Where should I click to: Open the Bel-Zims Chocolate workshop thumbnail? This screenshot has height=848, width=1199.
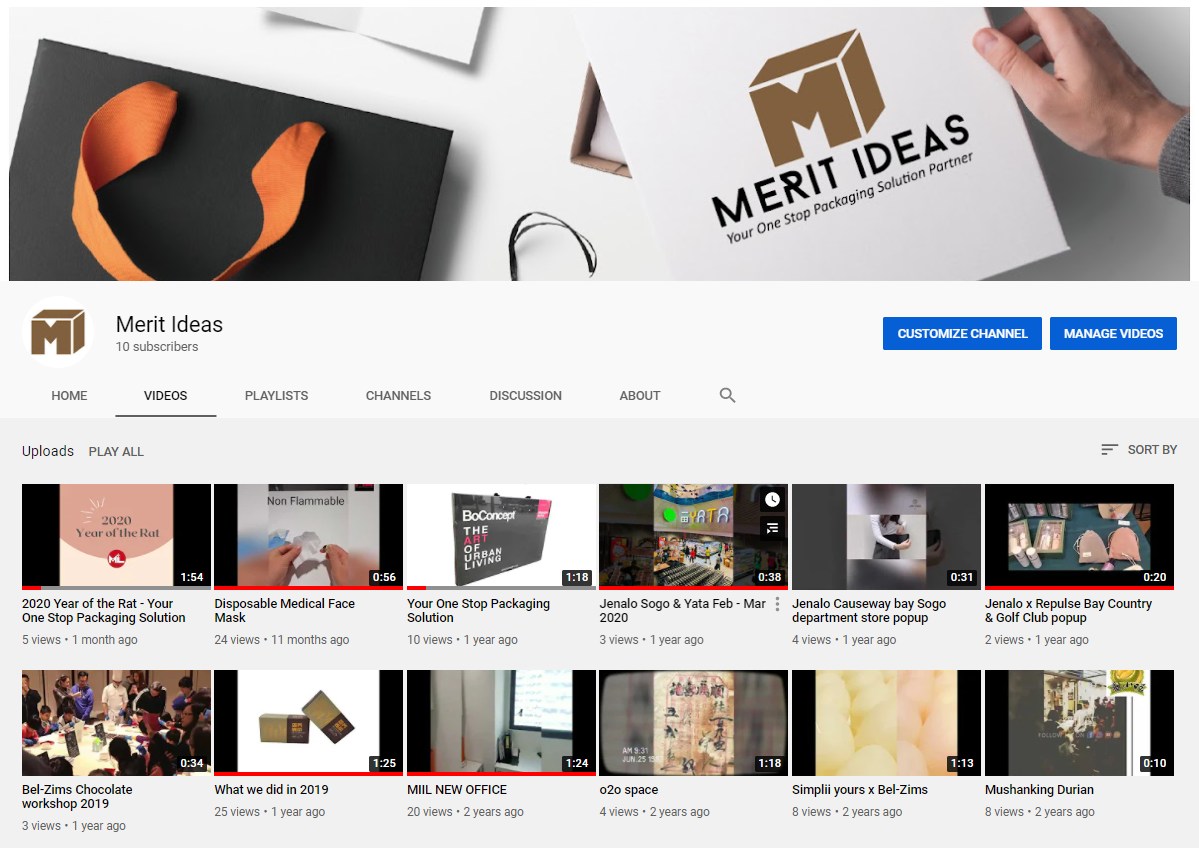point(116,722)
